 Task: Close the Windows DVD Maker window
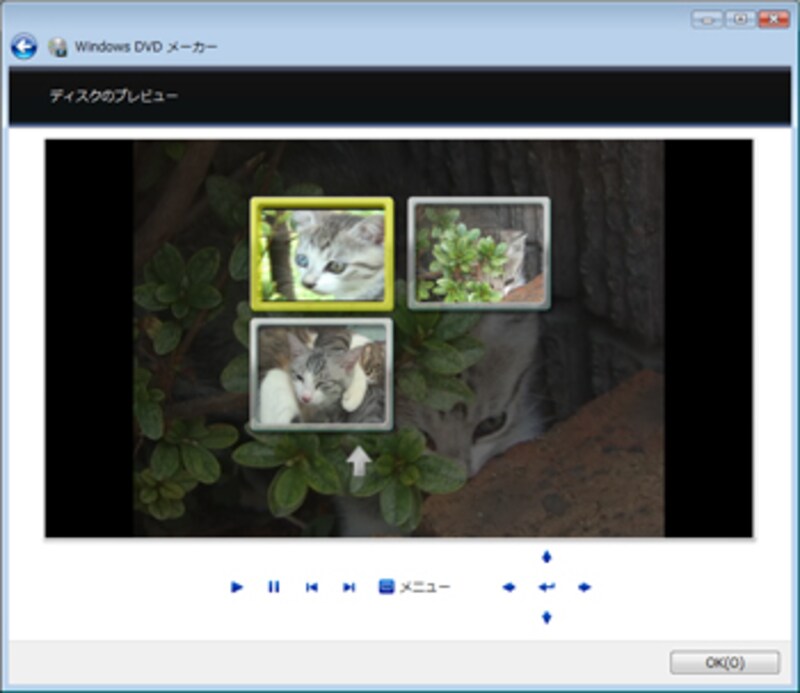(x=772, y=19)
